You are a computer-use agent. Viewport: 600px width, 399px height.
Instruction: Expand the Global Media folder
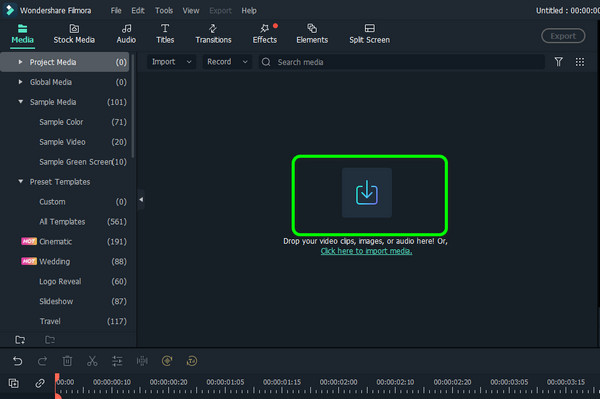click(20, 82)
